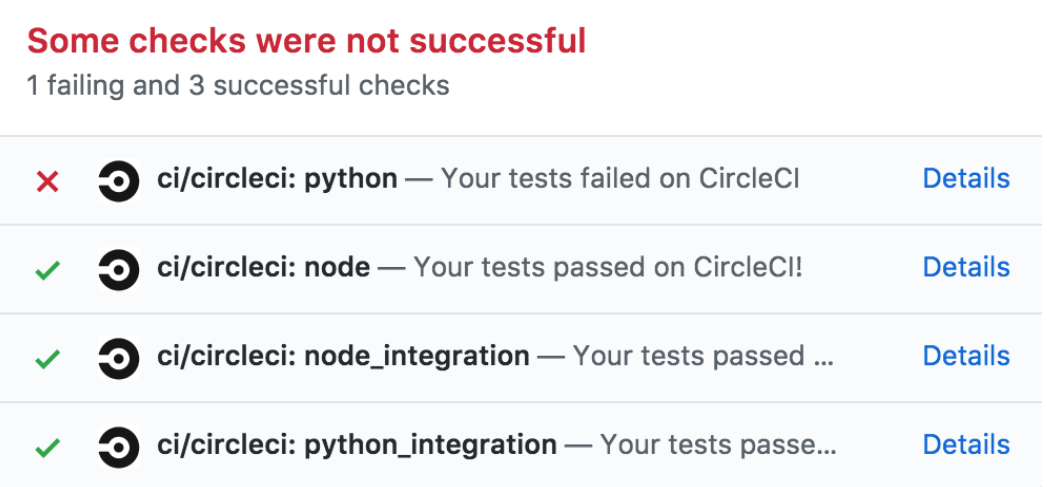
Task: Click the CircleCI logo on the node_integration row
Action: [x=118, y=357]
